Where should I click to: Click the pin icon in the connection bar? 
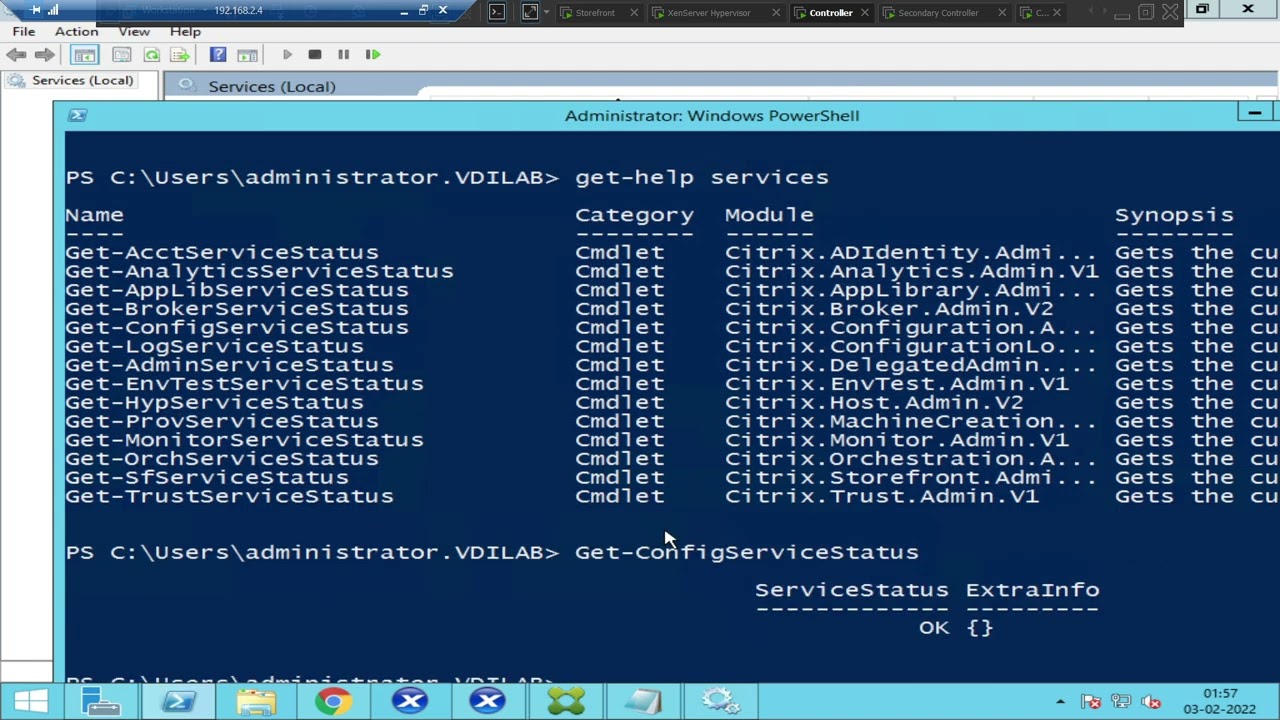(x=36, y=10)
